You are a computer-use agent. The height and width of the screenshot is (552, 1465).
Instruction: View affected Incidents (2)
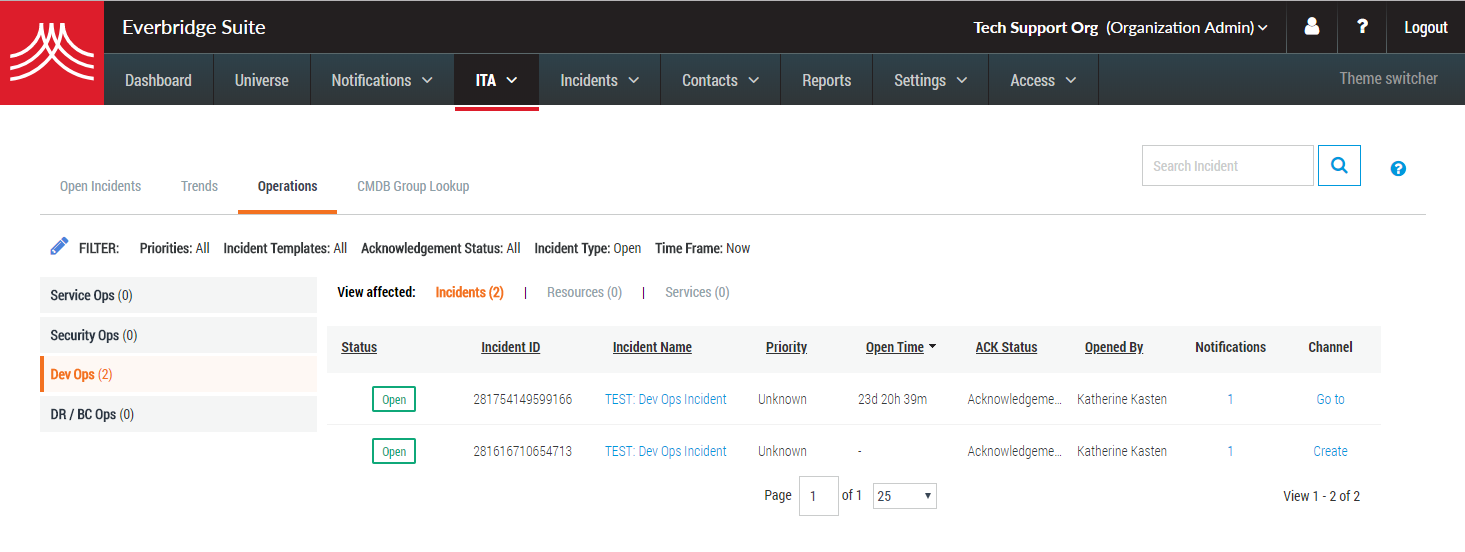(469, 292)
